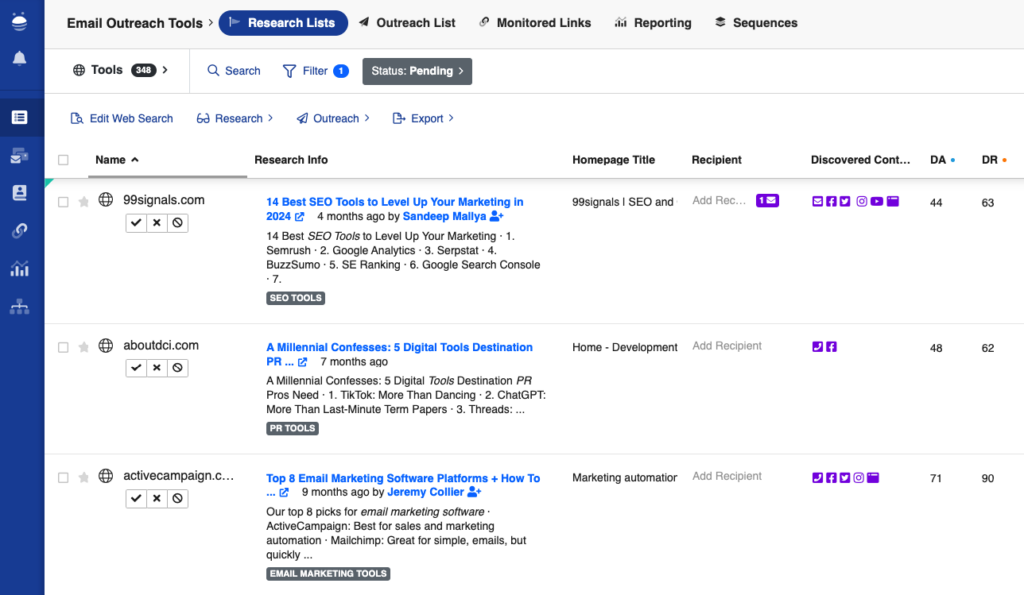Viewport: 1024px width, 595px height.
Task: Click the YouTube icon for 99signals.com
Action: click(x=877, y=201)
